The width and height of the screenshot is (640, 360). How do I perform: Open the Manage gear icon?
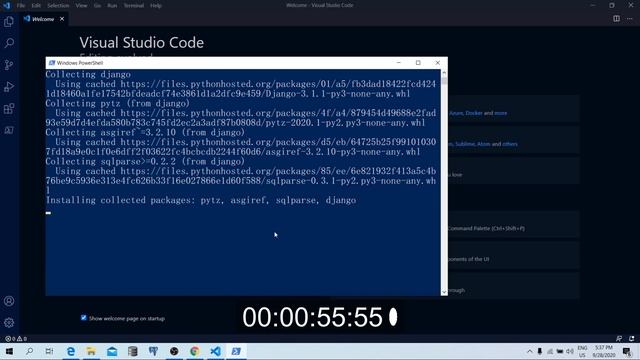pyautogui.click(x=9, y=323)
